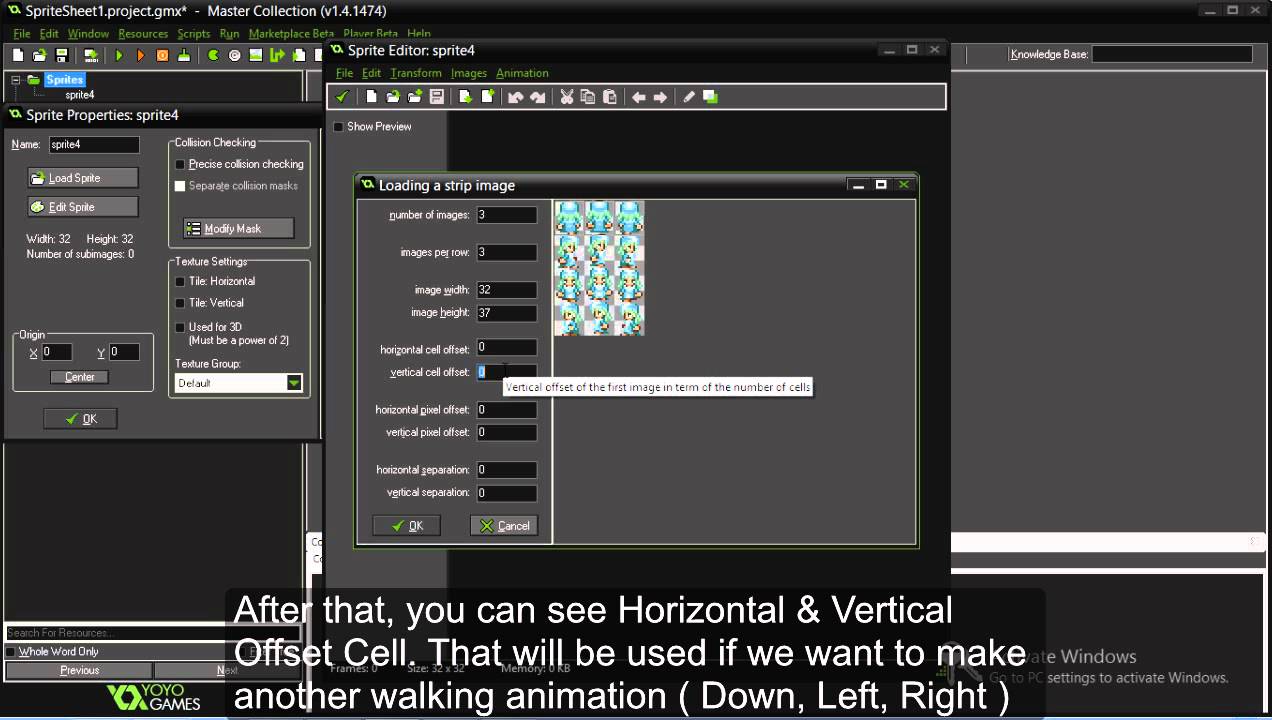Click the create background picture icon
1272x720 pixels.
(256, 55)
